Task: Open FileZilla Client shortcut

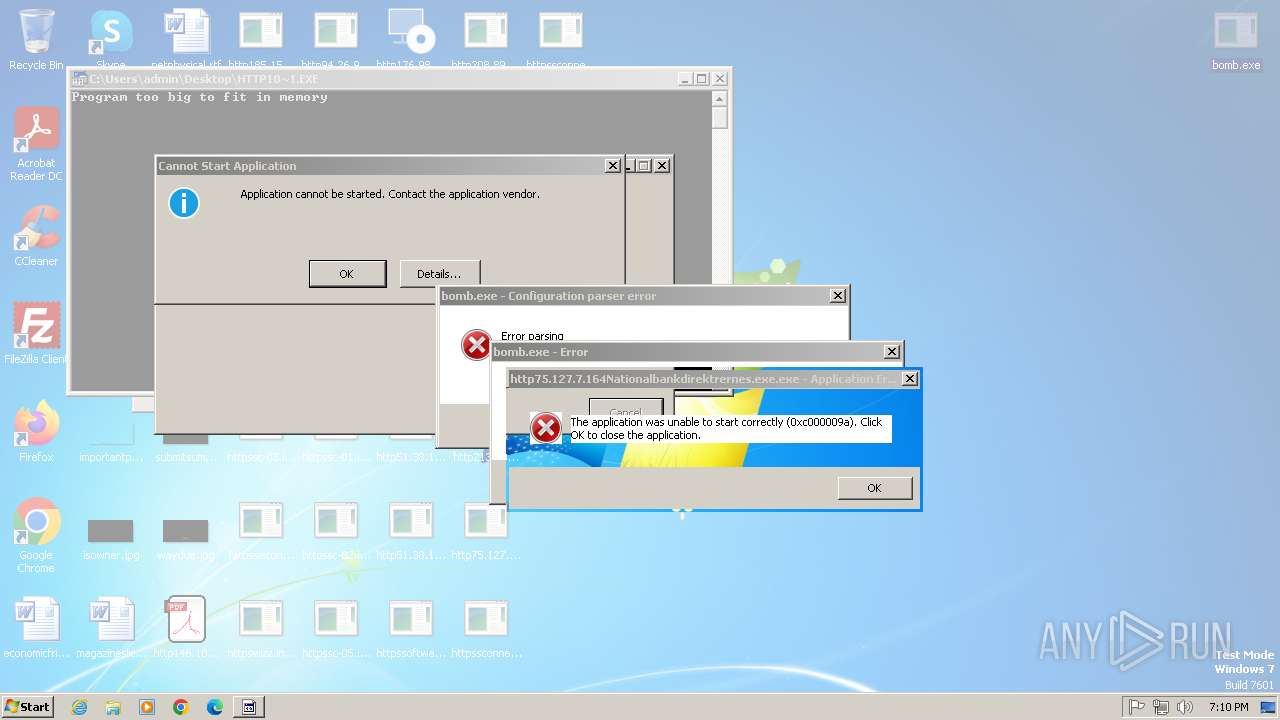Action: click(x=36, y=333)
